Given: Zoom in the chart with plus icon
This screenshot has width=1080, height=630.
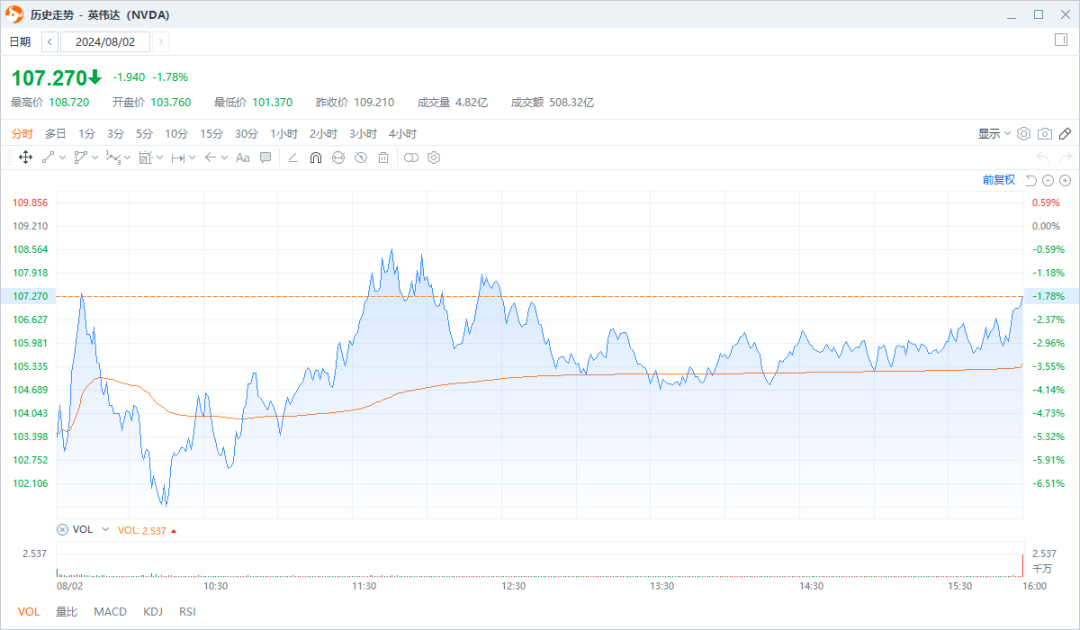Looking at the screenshot, I should point(1065,180).
